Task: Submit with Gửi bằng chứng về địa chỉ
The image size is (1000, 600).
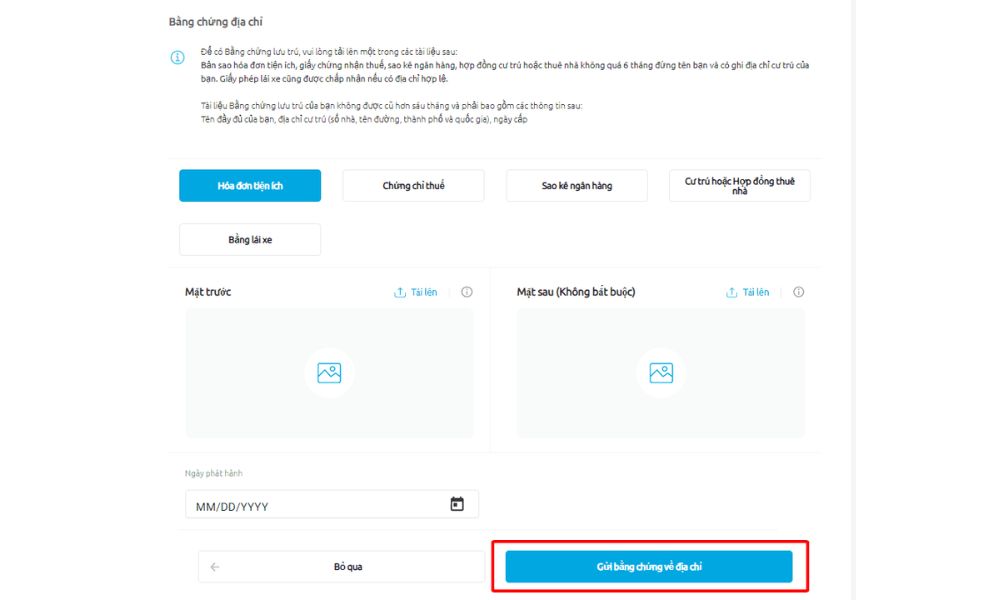Action: (x=649, y=567)
